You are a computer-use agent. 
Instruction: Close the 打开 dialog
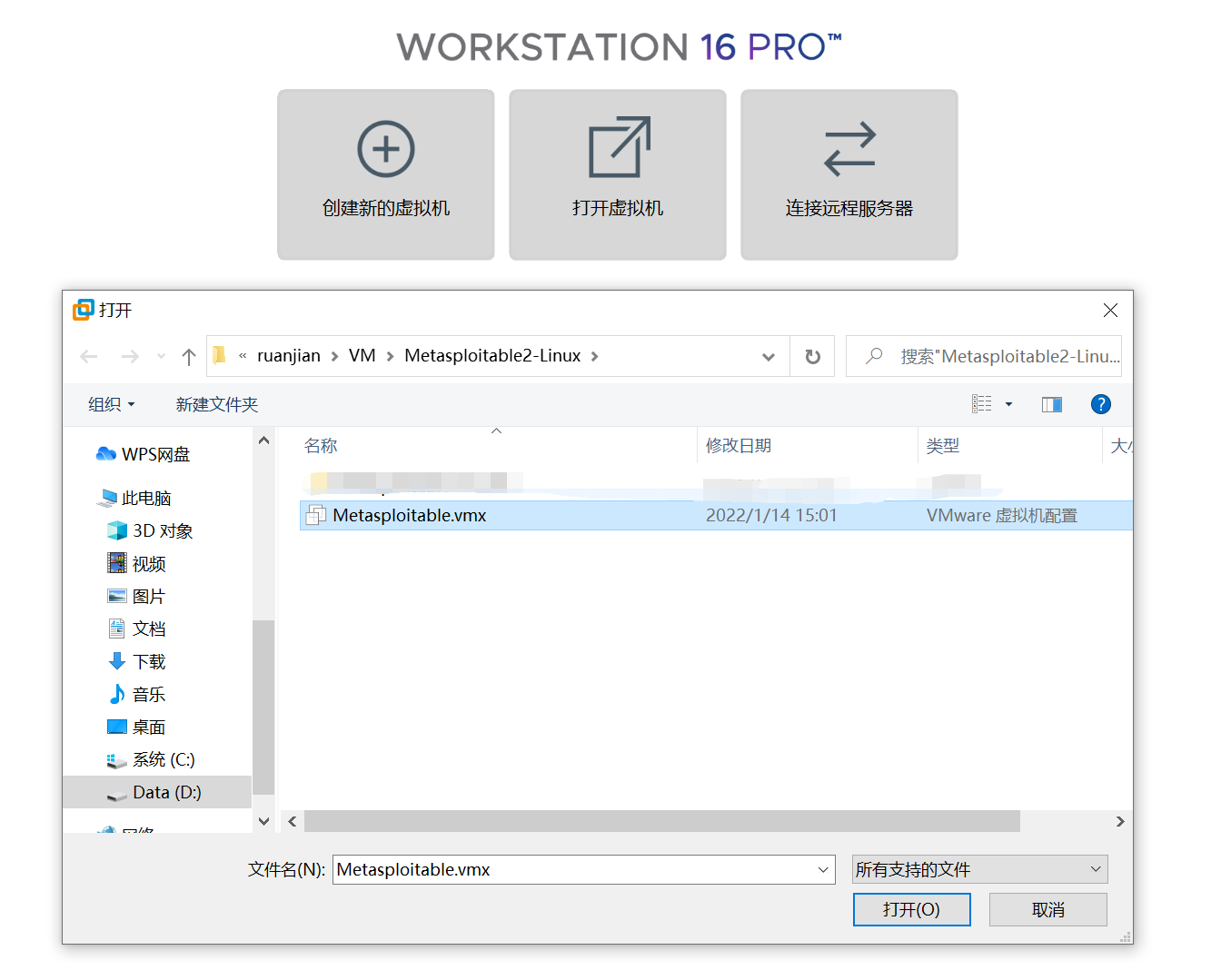1110,311
